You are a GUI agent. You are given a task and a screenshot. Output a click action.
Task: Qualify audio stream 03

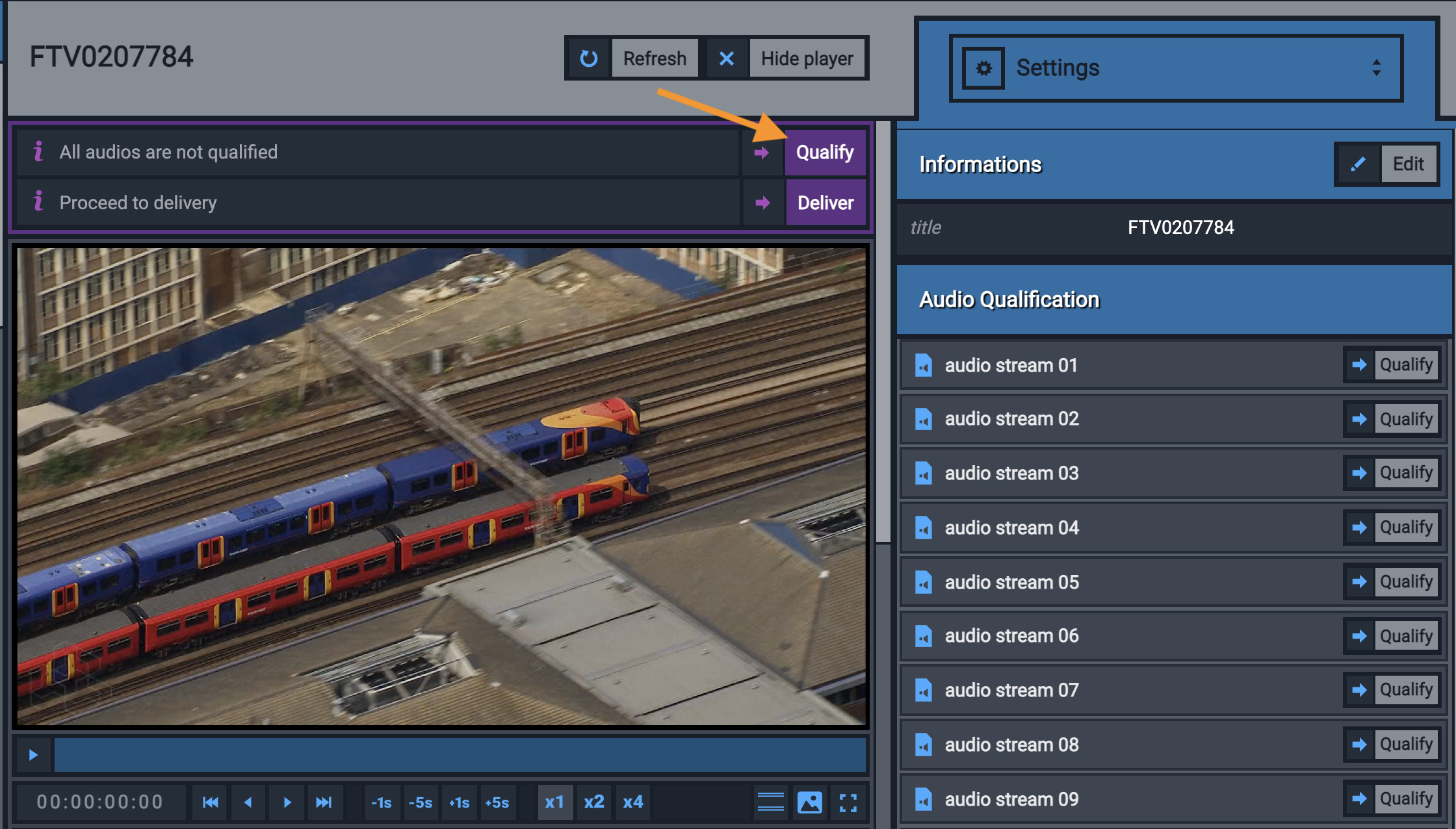(1405, 473)
